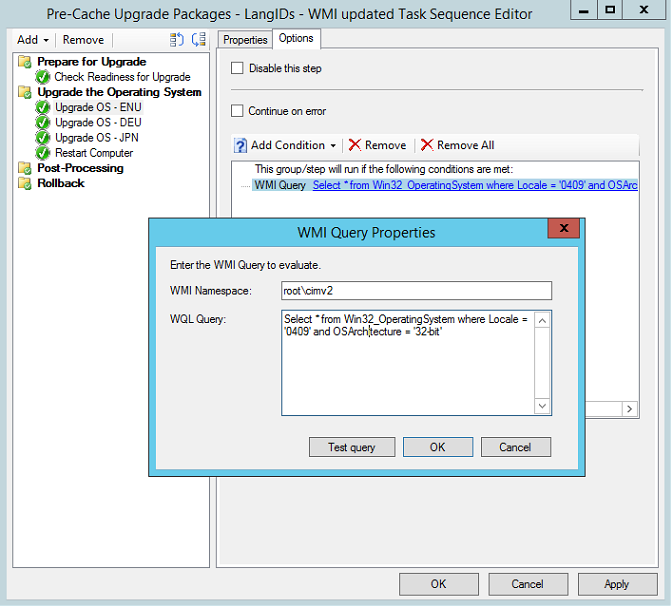671x606 pixels.
Task: Click the WQL Query scroll down arrow
Action: 542,406
